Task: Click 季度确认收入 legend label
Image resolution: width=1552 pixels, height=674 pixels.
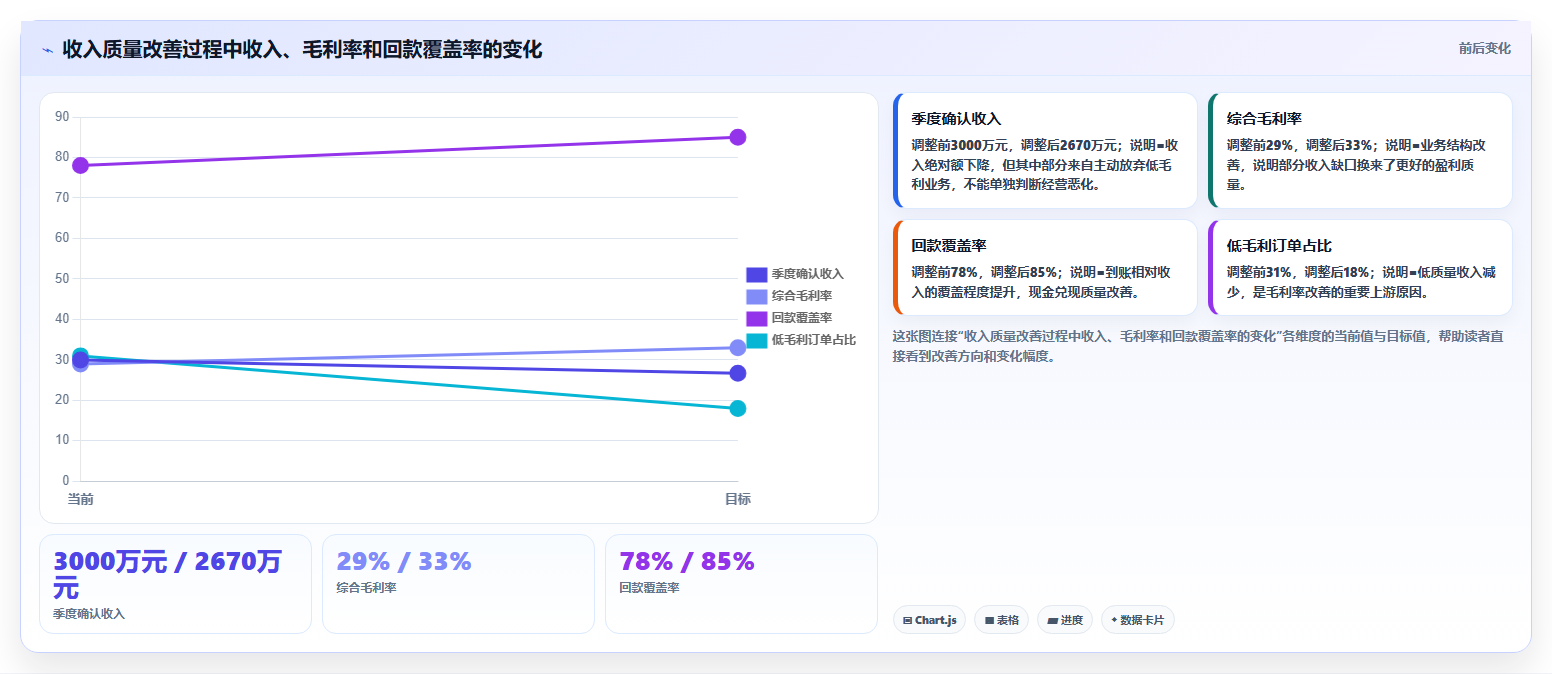Action: click(x=808, y=274)
